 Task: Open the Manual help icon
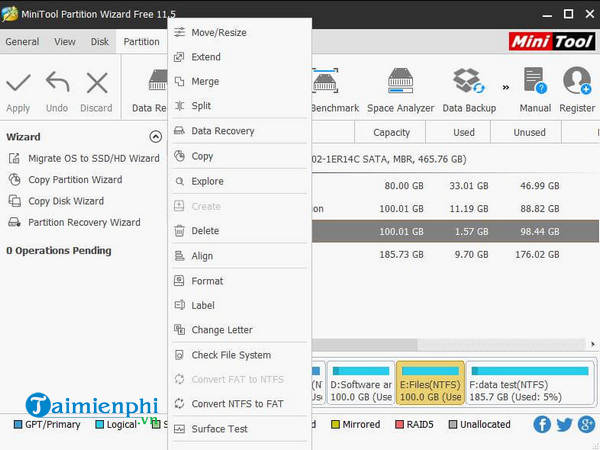(x=535, y=80)
